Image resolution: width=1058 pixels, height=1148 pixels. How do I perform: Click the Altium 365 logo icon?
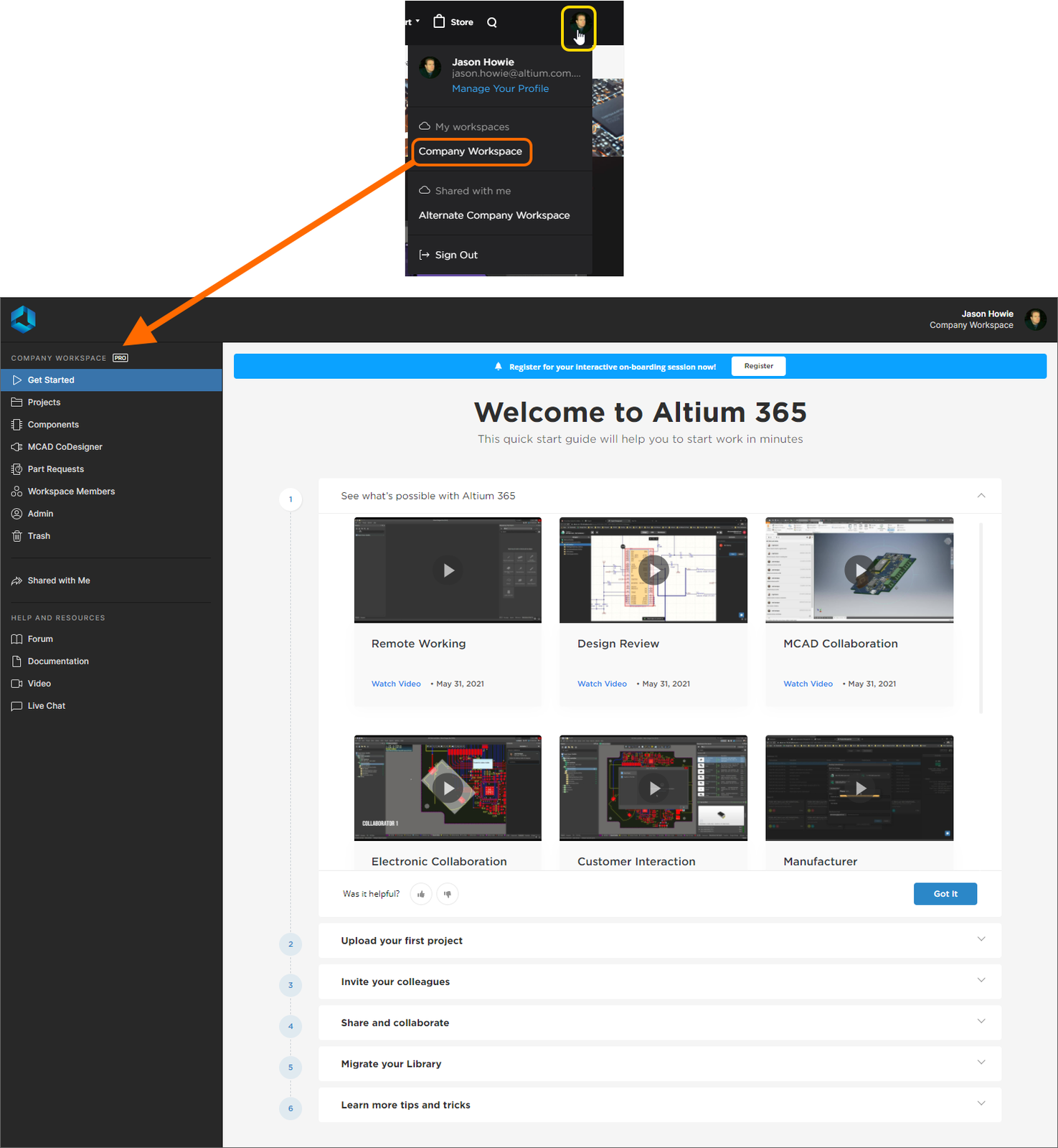[23, 319]
